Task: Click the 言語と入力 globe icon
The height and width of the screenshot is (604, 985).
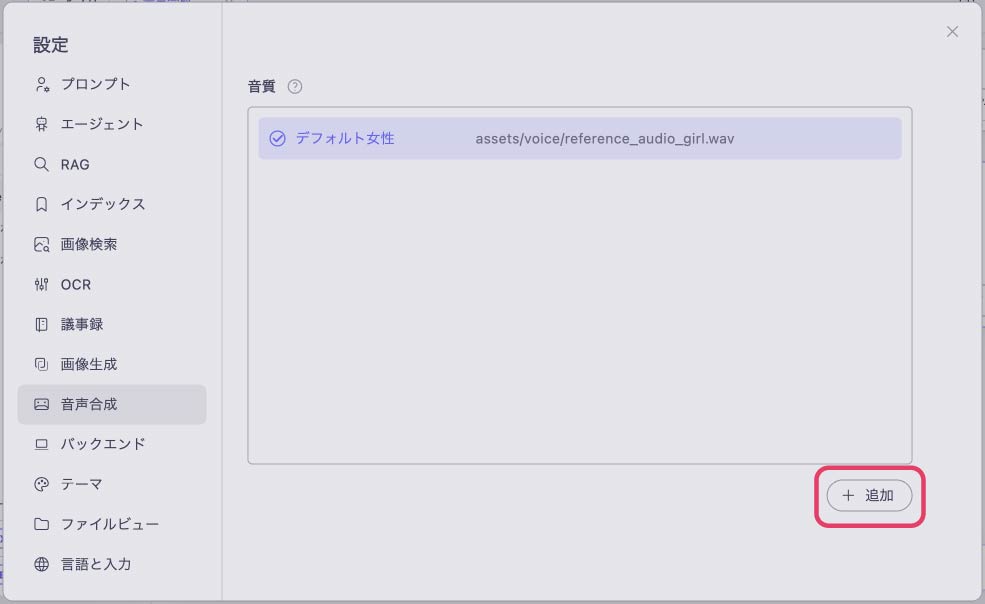Action: click(41, 564)
